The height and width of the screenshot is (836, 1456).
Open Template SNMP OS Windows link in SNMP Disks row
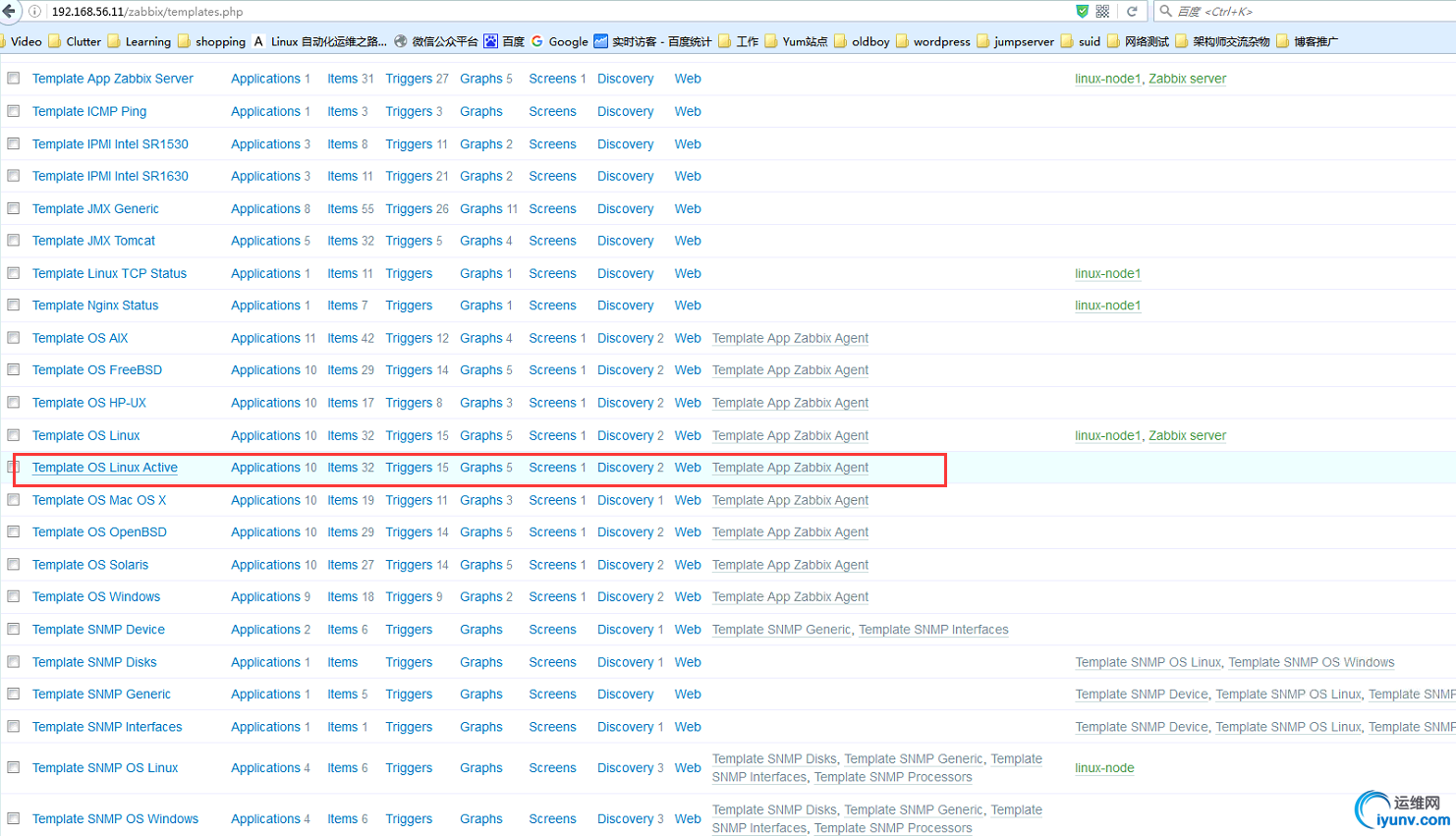click(1312, 662)
